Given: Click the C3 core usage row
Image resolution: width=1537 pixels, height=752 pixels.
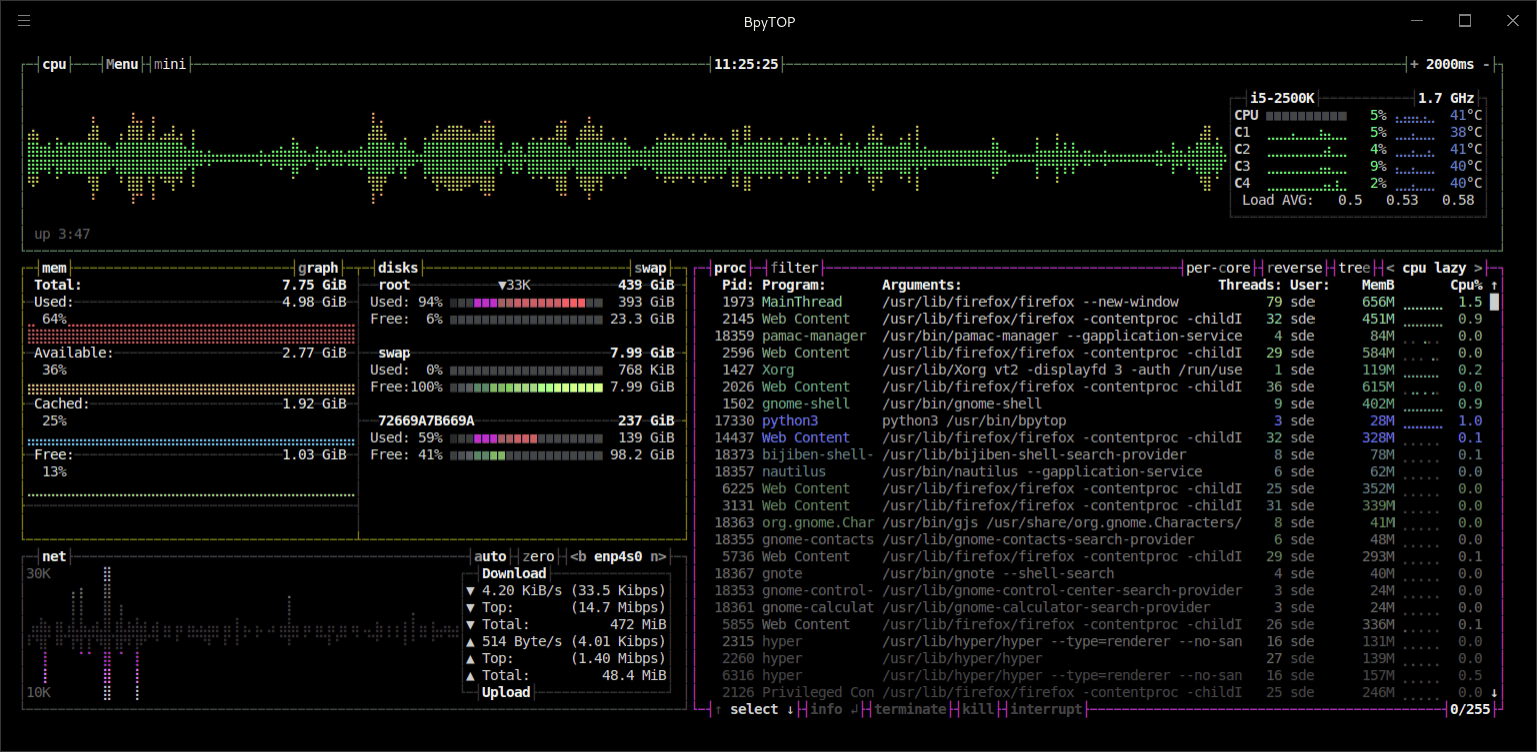Looking at the screenshot, I should pos(1358,166).
